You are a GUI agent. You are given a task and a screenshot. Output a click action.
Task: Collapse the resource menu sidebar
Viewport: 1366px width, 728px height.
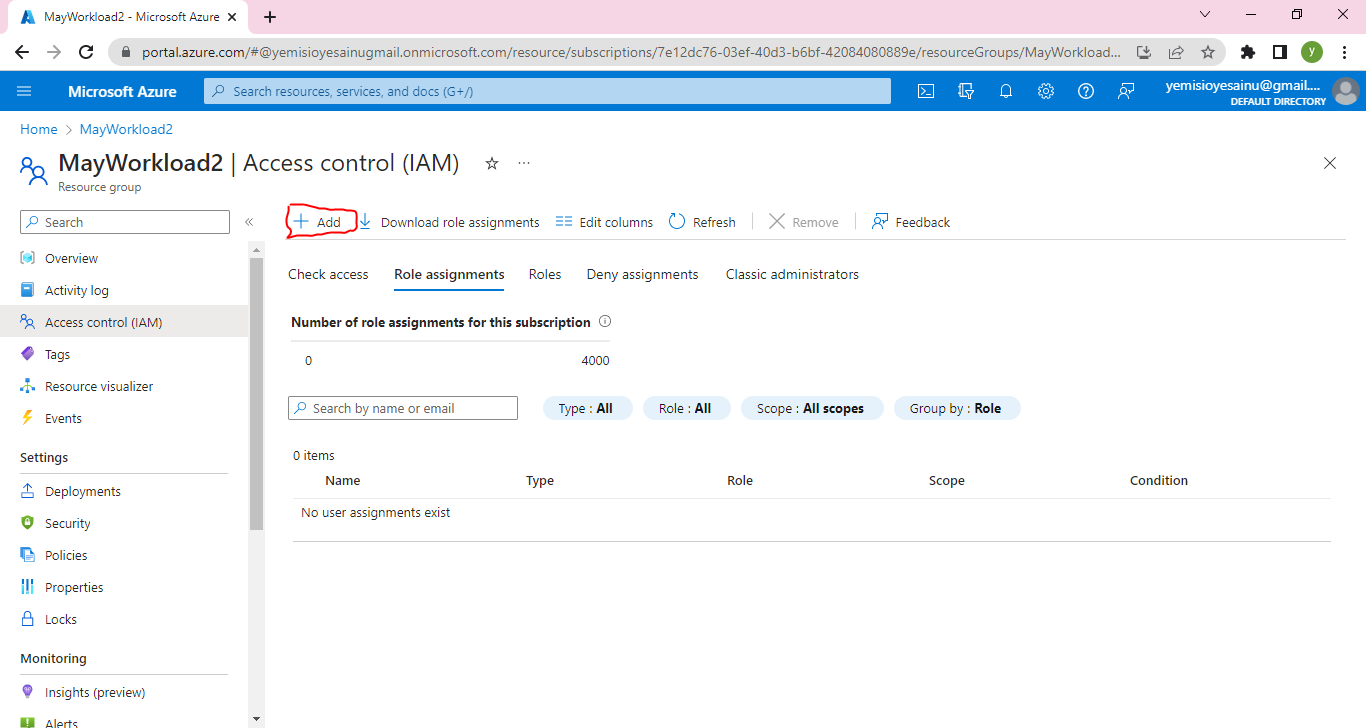click(x=249, y=222)
